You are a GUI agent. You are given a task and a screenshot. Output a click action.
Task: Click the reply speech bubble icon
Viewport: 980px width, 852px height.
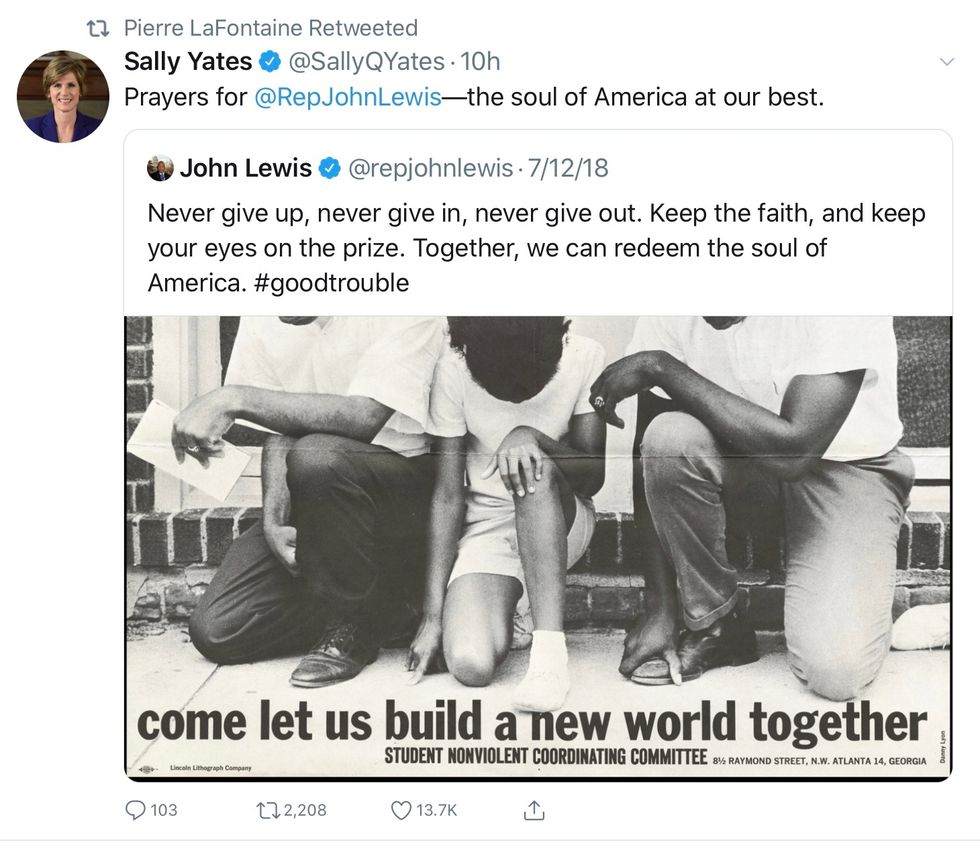(136, 810)
